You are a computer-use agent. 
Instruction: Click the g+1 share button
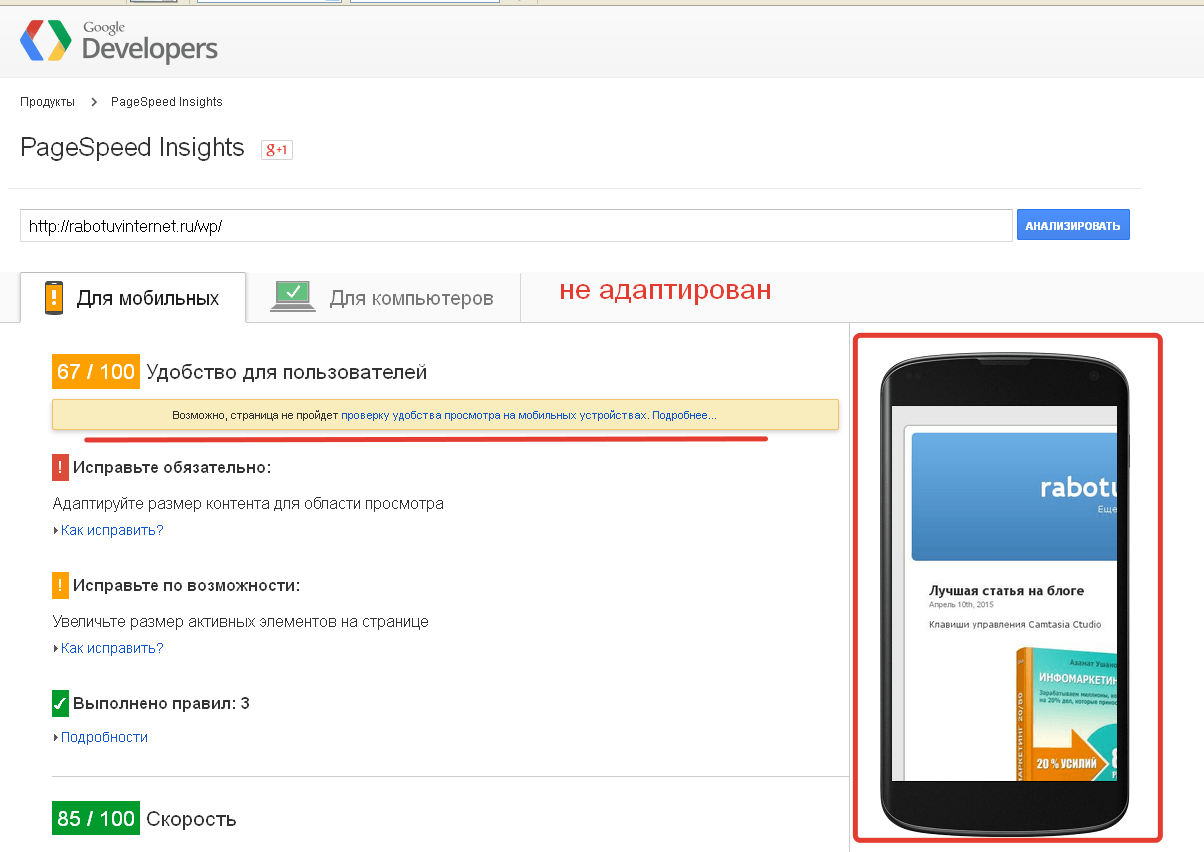pyautogui.click(x=276, y=150)
